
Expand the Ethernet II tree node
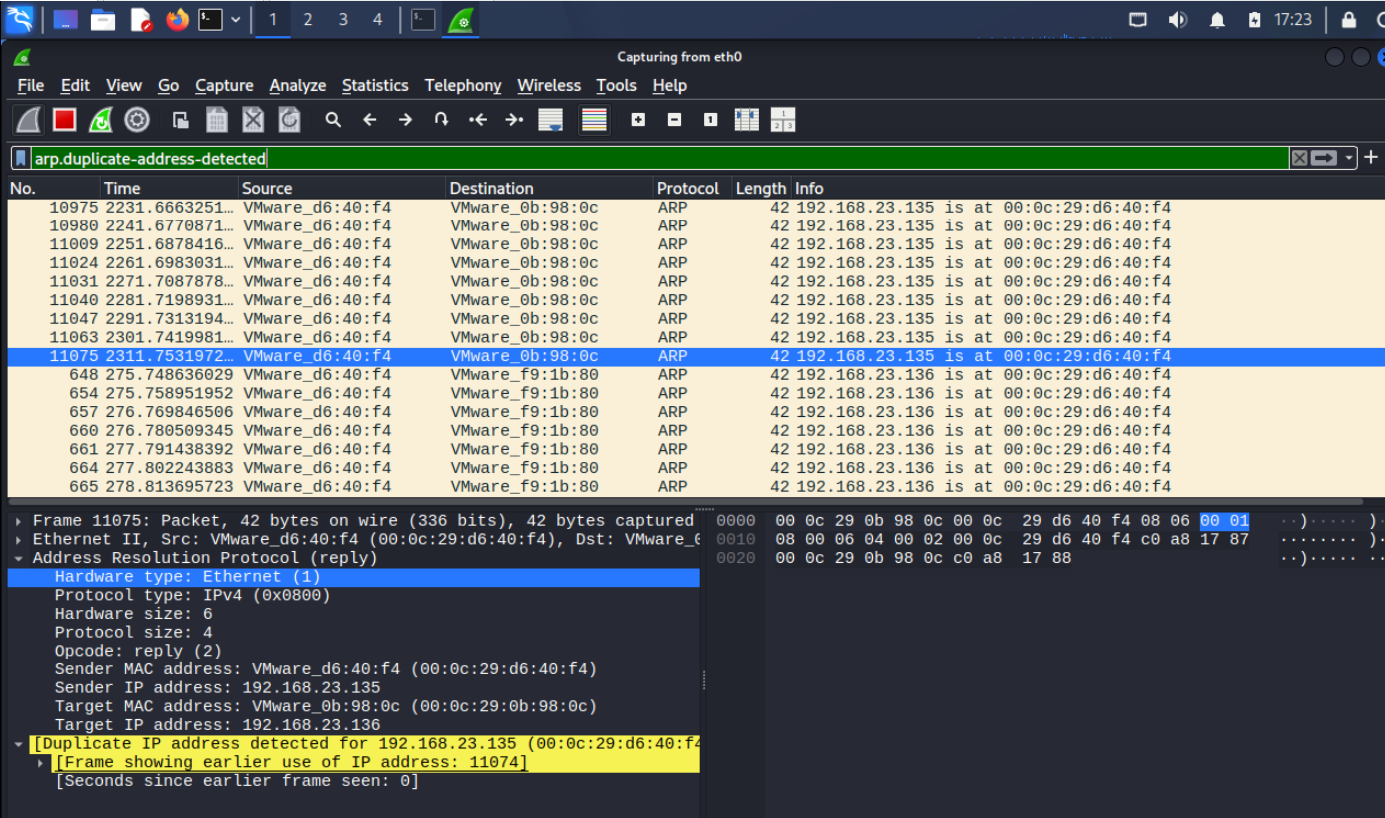point(20,540)
